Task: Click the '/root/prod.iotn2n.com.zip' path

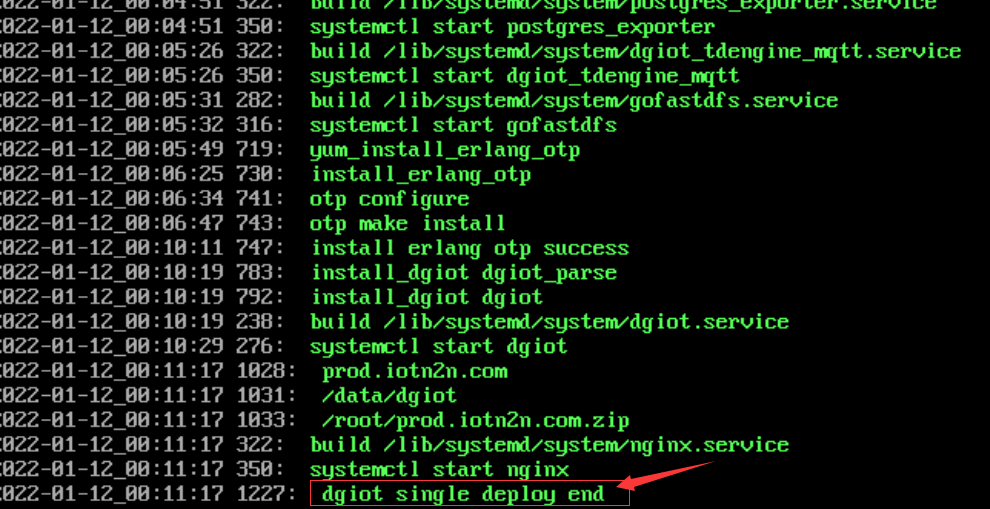Action: 475,421
